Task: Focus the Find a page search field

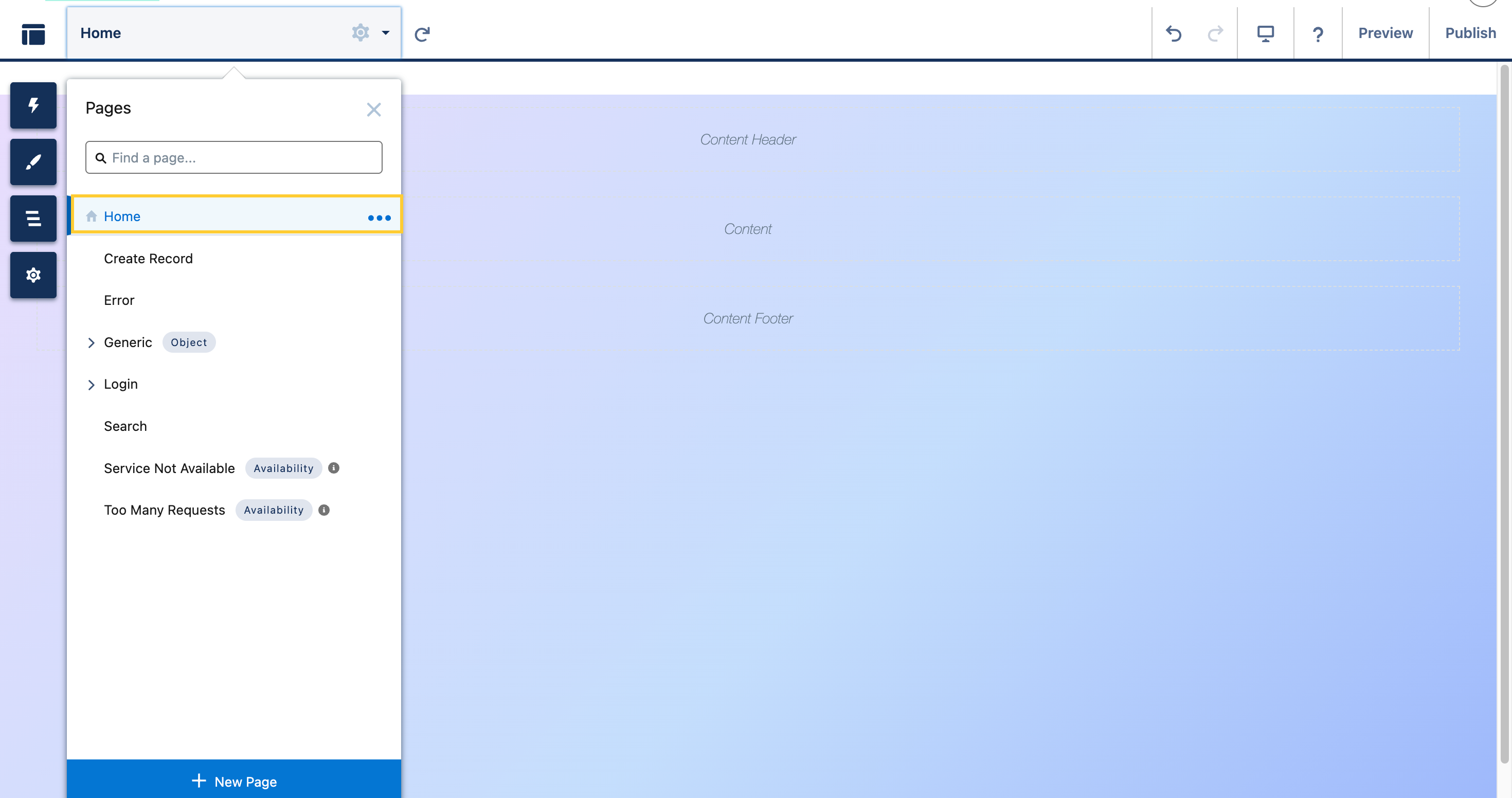Action: click(233, 157)
